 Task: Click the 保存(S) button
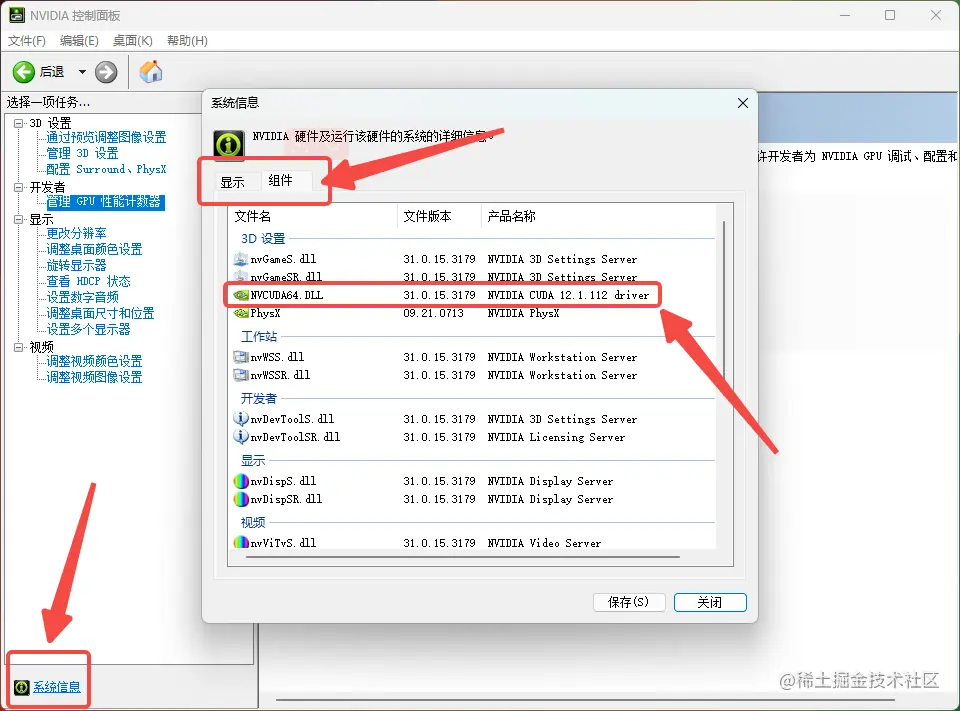pos(629,602)
